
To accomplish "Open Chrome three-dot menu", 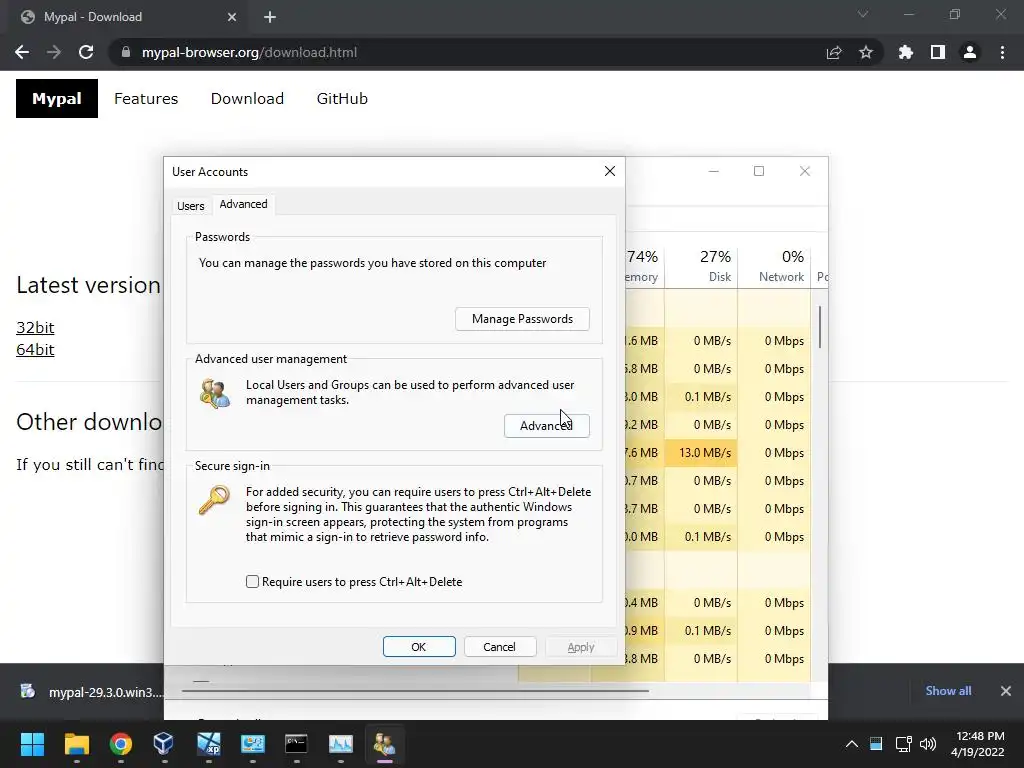I will [1002, 52].
